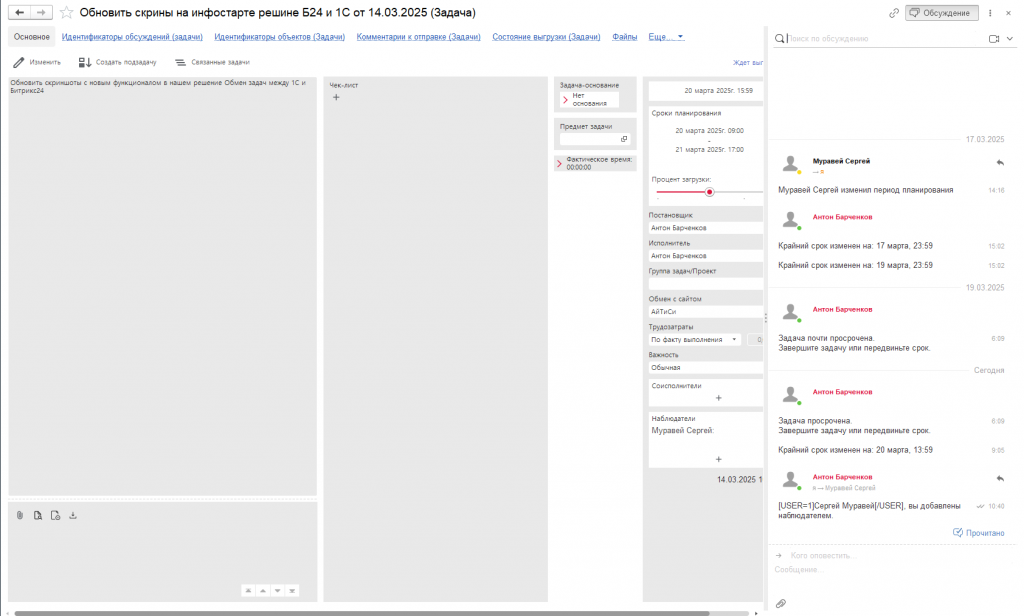Click the paperclip attach icon in files panel
Screen dimensions: 1024x616
tap(19, 515)
